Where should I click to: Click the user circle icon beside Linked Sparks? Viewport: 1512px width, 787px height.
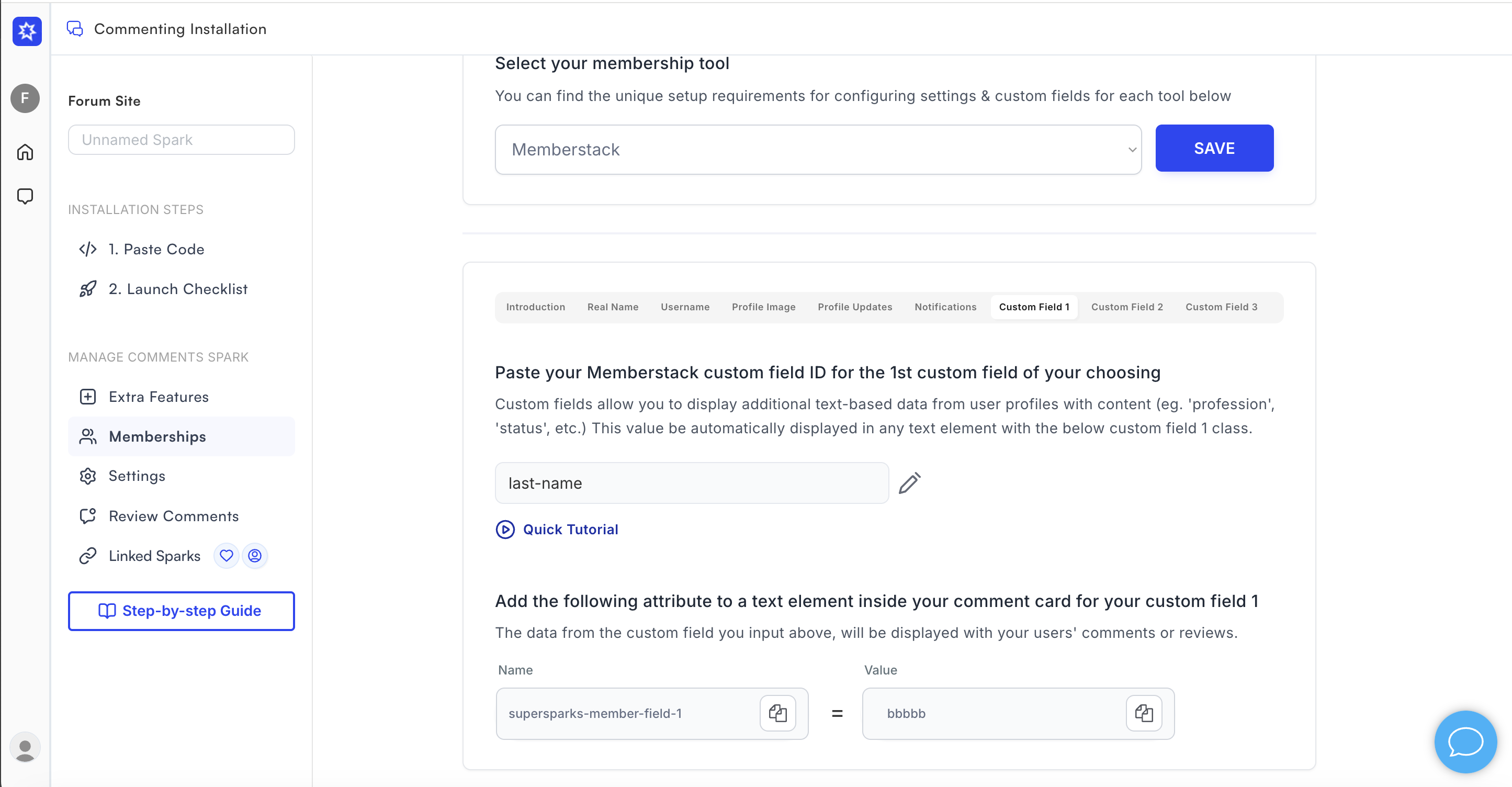255,555
